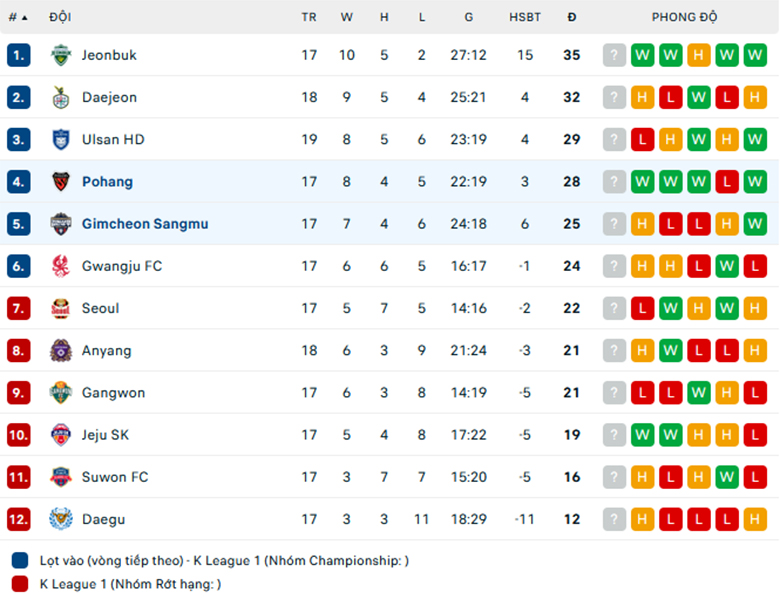Click the Seoul team crest
The height and width of the screenshot is (599, 780).
pyautogui.click(x=61, y=308)
